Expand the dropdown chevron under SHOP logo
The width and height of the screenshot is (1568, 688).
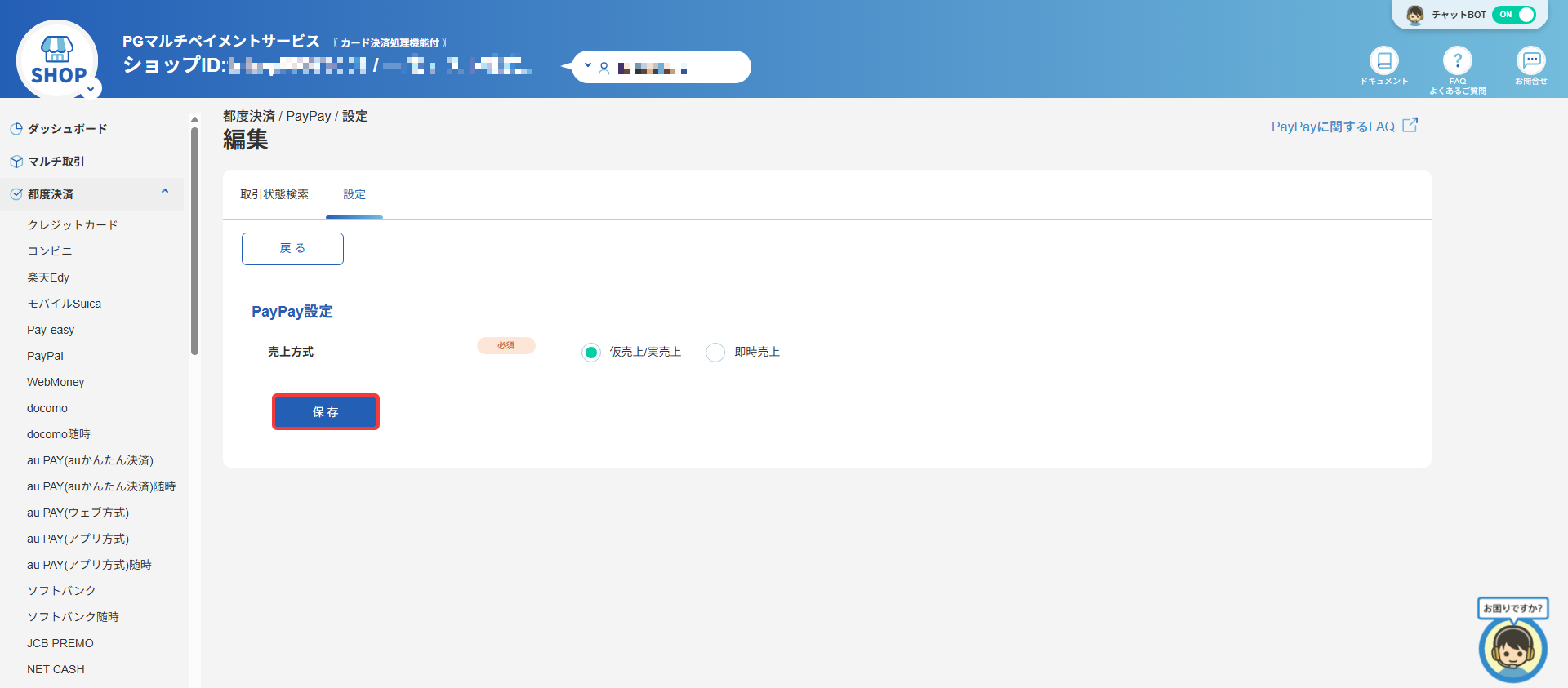tap(91, 89)
